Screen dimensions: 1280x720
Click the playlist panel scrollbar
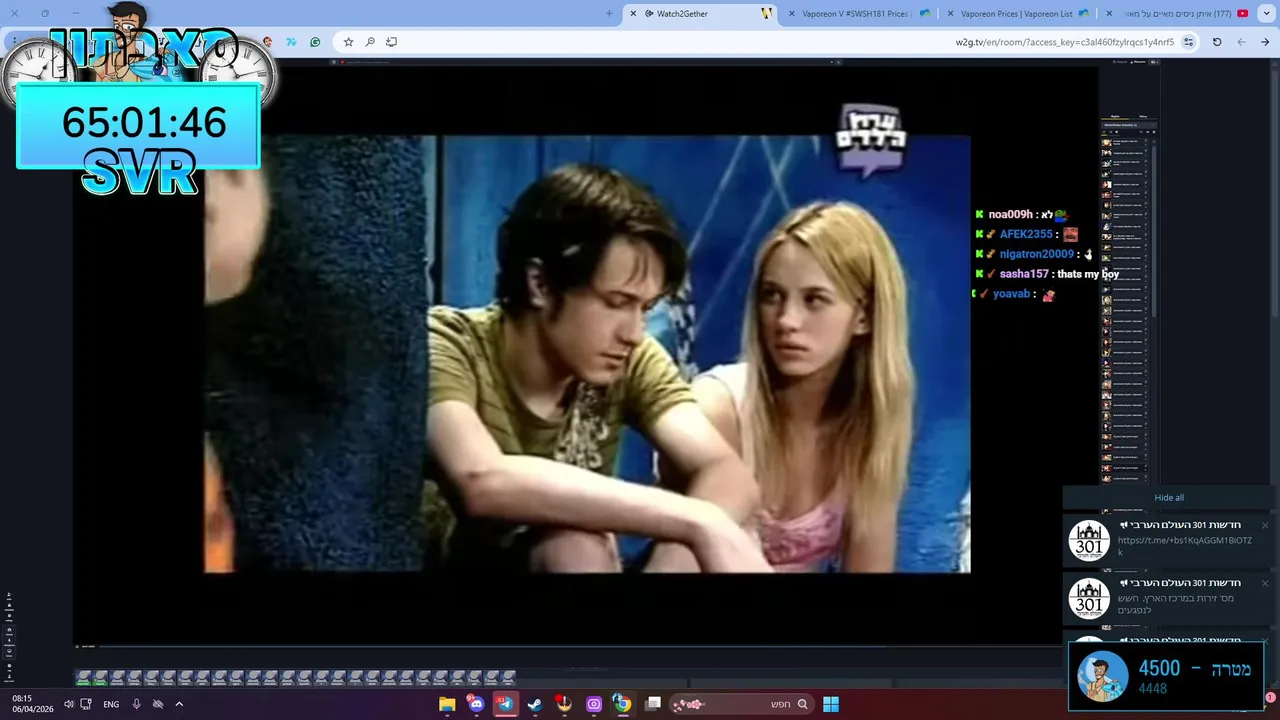tap(1153, 230)
